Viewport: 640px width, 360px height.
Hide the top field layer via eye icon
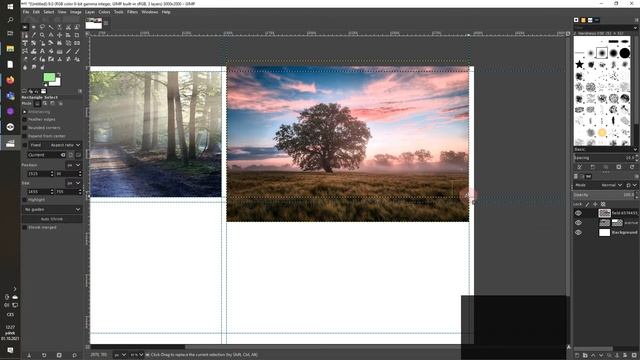pyautogui.click(x=578, y=213)
